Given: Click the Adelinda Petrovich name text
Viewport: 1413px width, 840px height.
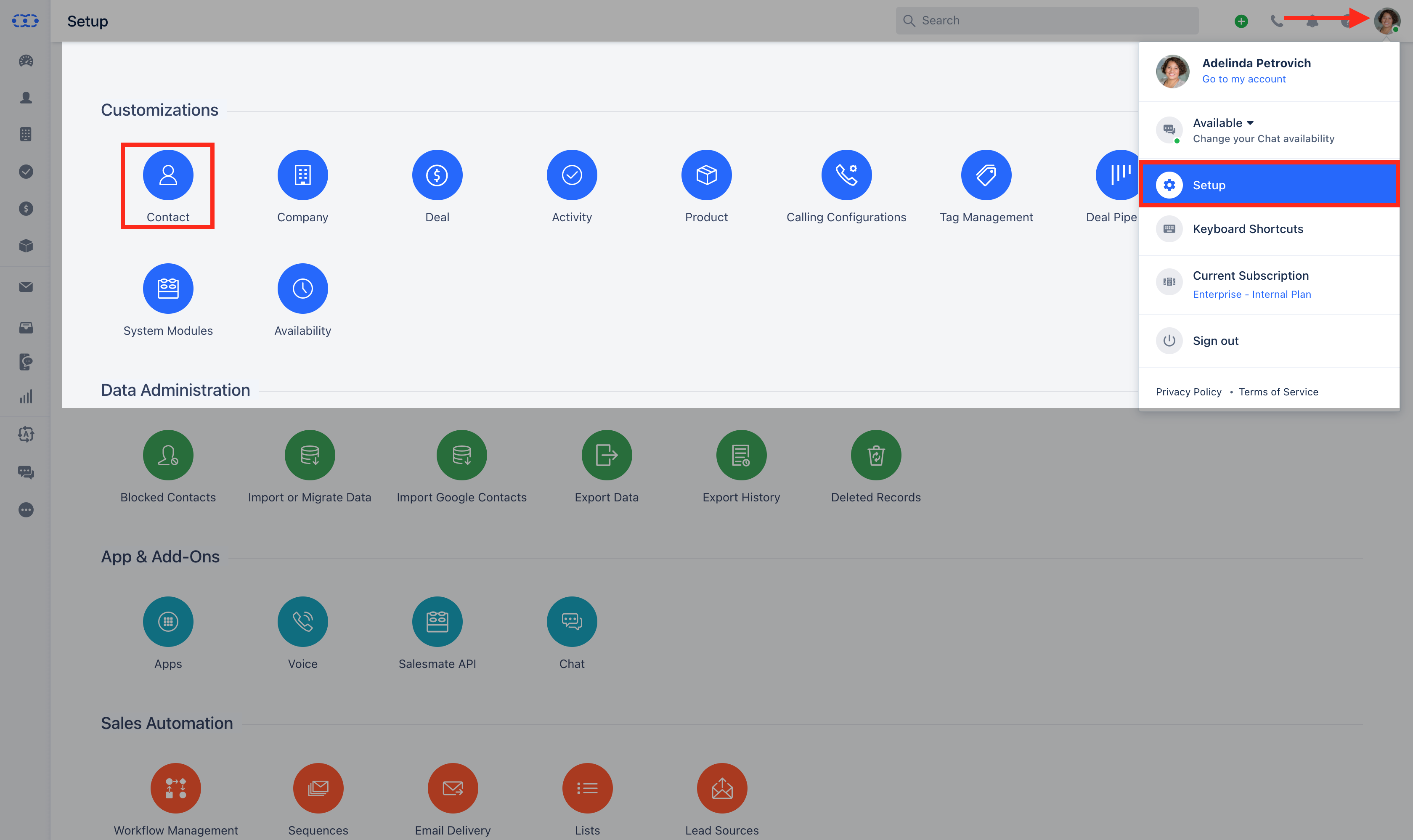Looking at the screenshot, I should [1256, 63].
